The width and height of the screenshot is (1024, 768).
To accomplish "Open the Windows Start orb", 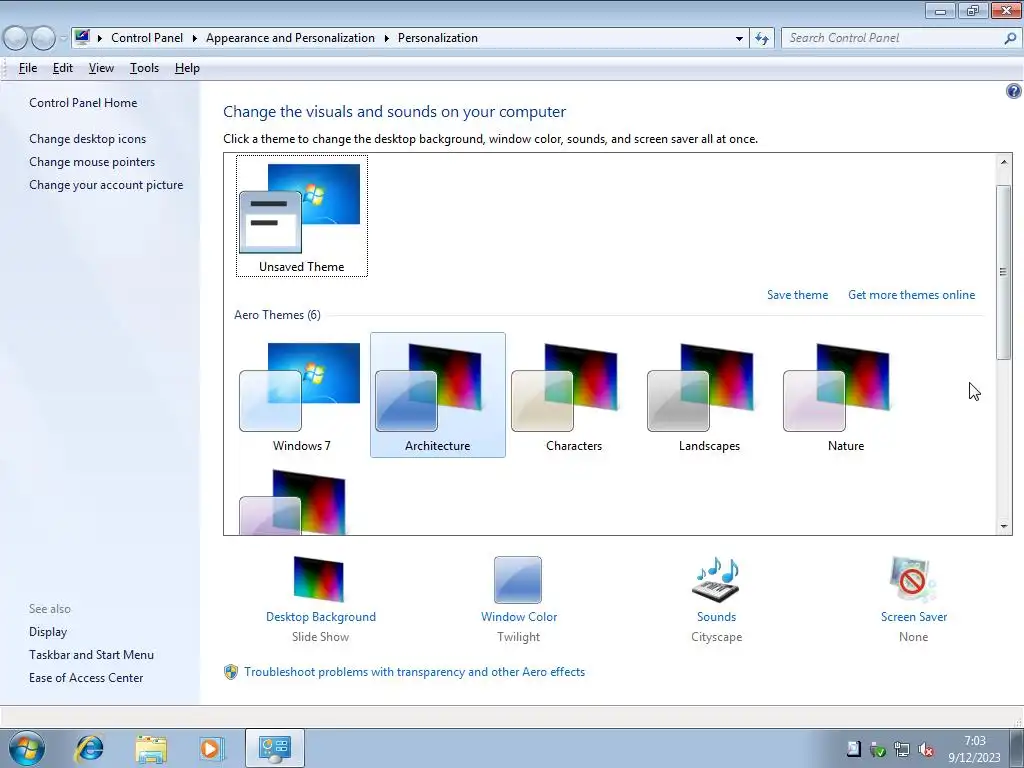I will click(27, 748).
